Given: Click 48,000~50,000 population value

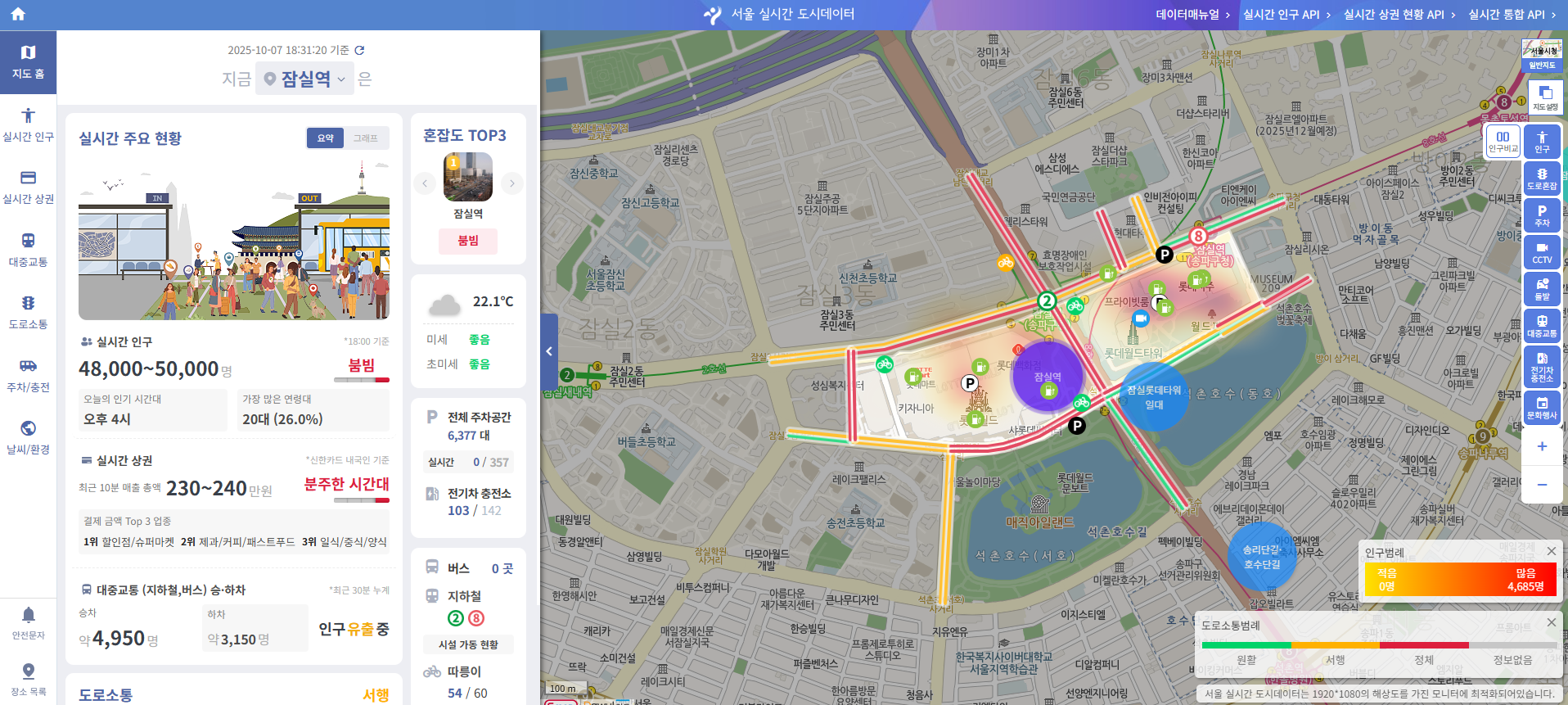Looking at the screenshot, I should click(148, 369).
